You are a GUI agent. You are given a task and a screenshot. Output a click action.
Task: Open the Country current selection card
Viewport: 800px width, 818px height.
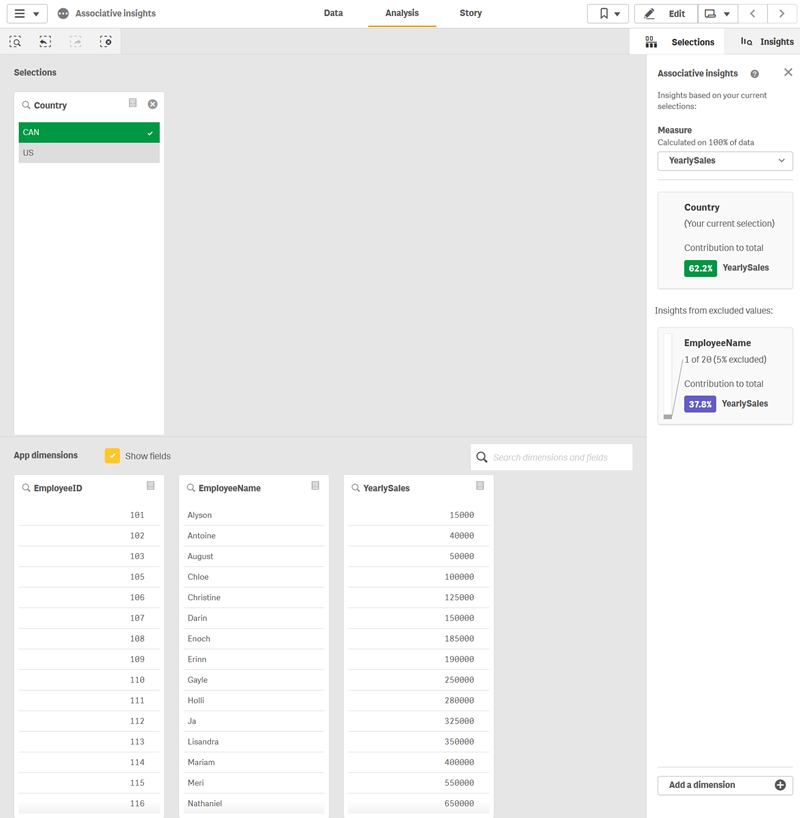[x=725, y=240]
